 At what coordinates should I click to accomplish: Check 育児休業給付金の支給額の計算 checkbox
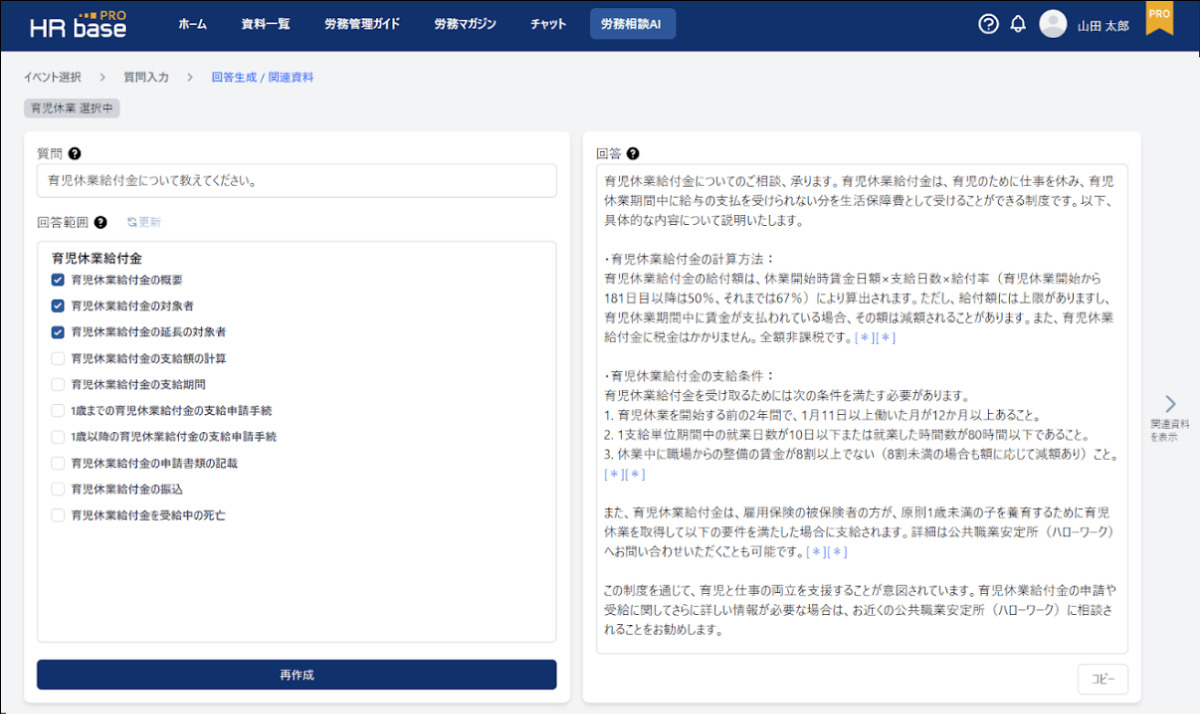(58, 358)
